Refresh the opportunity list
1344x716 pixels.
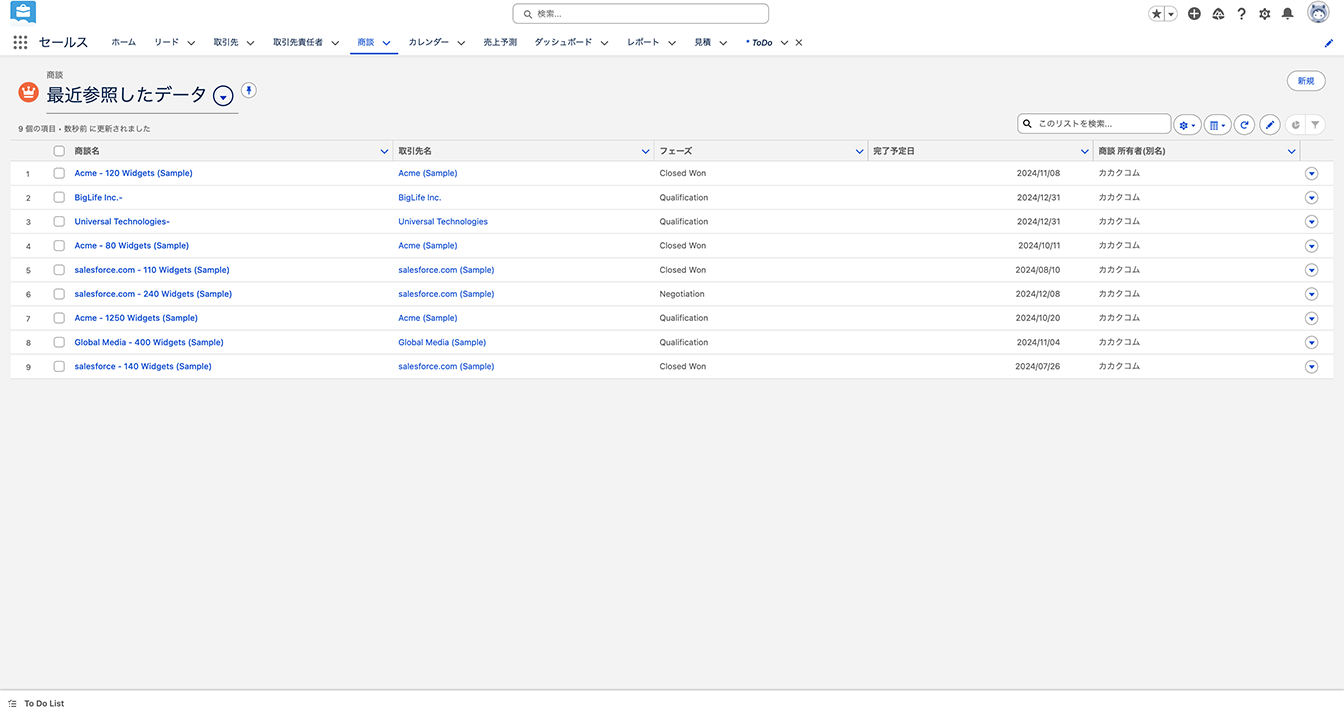1244,125
